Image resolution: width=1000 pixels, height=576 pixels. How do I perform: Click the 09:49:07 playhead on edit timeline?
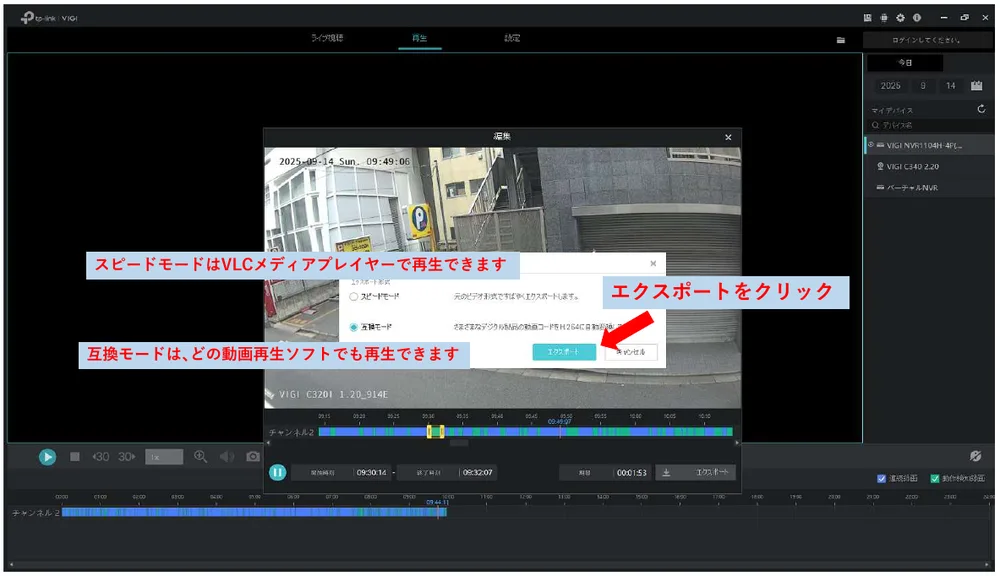point(560,422)
